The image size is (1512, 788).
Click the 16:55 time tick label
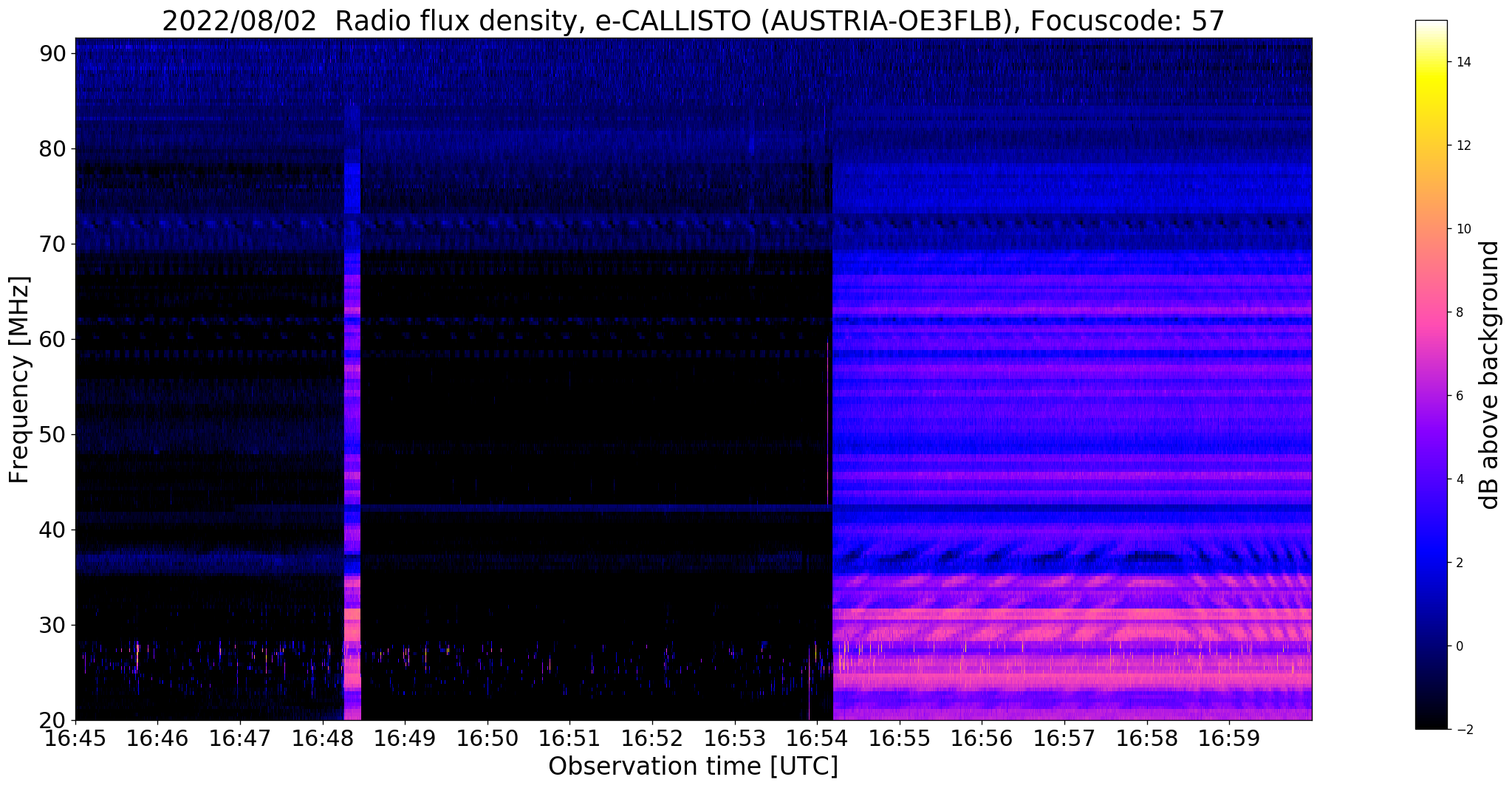(x=899, y=738)
